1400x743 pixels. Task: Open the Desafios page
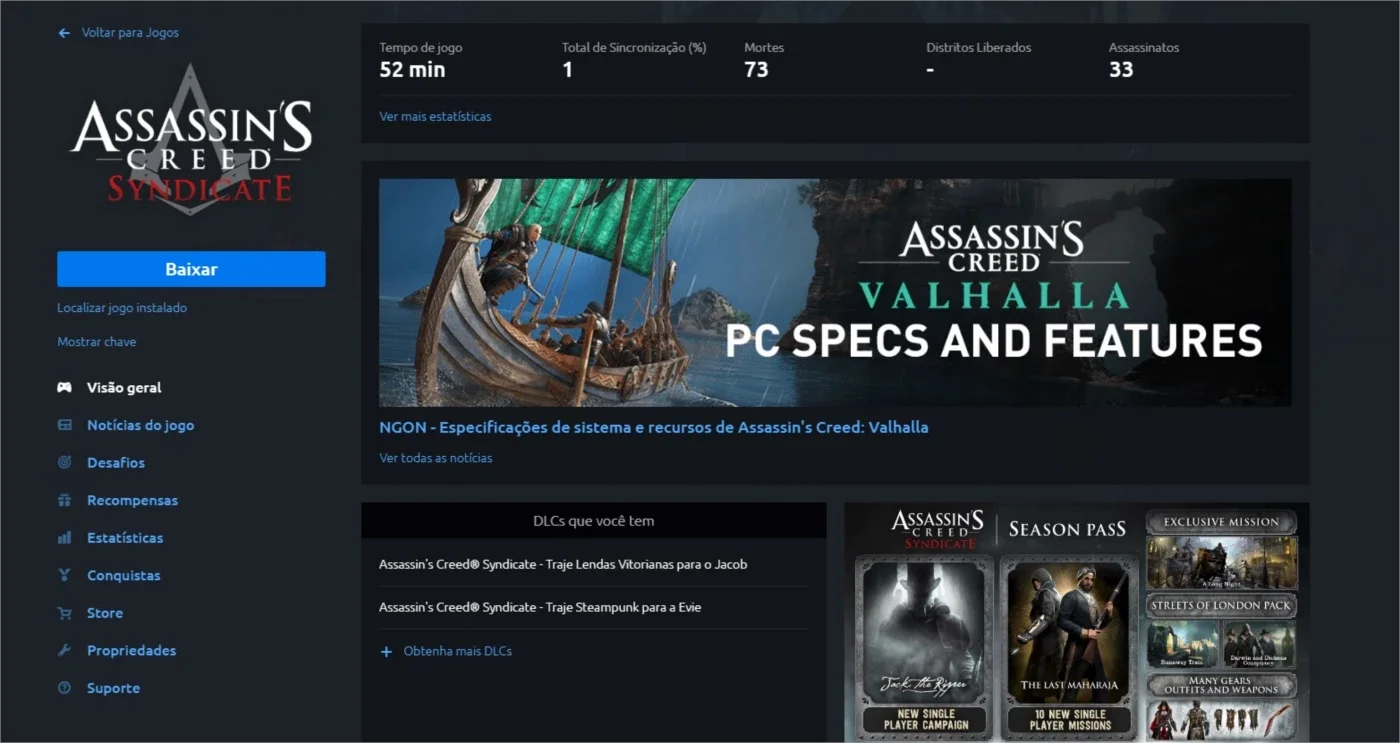(x=116, y=463)
